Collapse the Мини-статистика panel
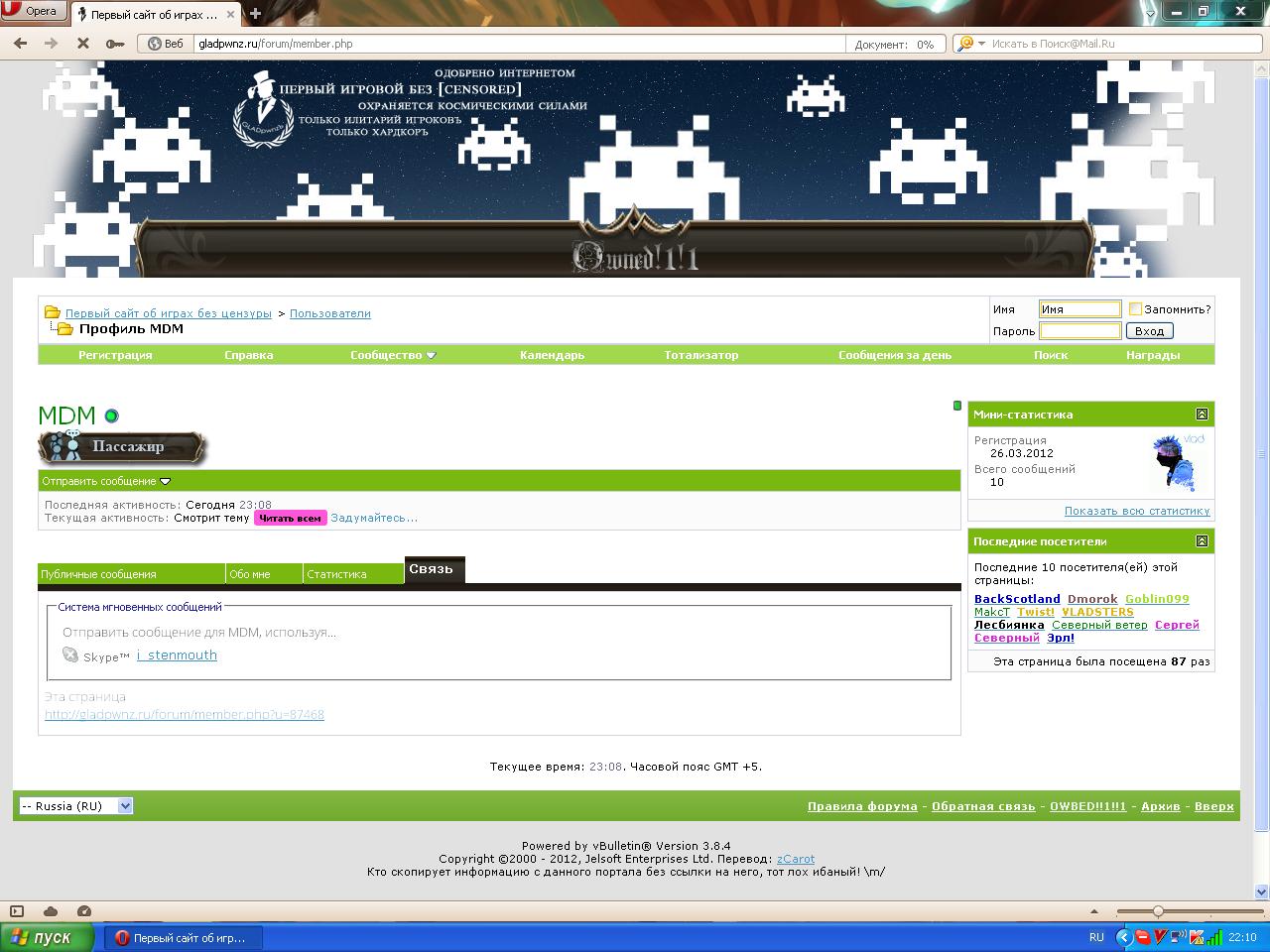The height and width of the screenshot is (952, 1270). click(x=1202, y=415)
